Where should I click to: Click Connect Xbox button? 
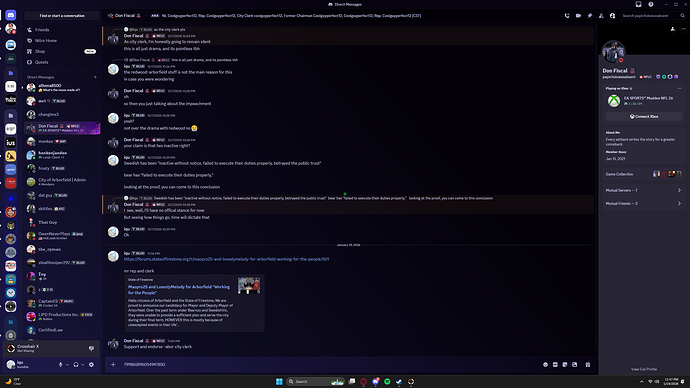click(644, 117)
